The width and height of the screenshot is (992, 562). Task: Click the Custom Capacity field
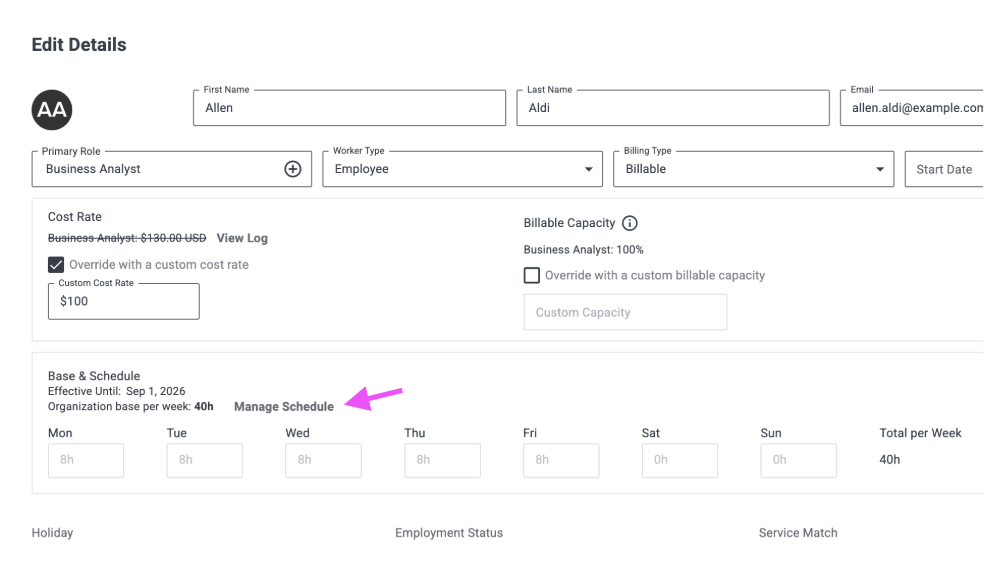coord(625,313)
